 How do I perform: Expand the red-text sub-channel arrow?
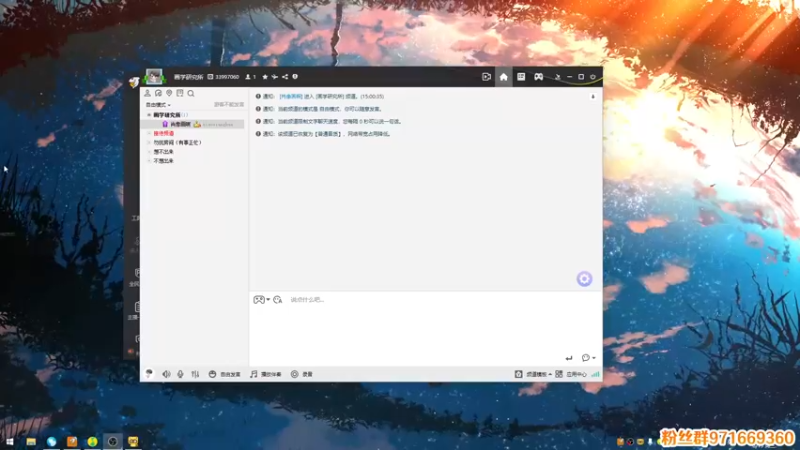coord(149,133)
